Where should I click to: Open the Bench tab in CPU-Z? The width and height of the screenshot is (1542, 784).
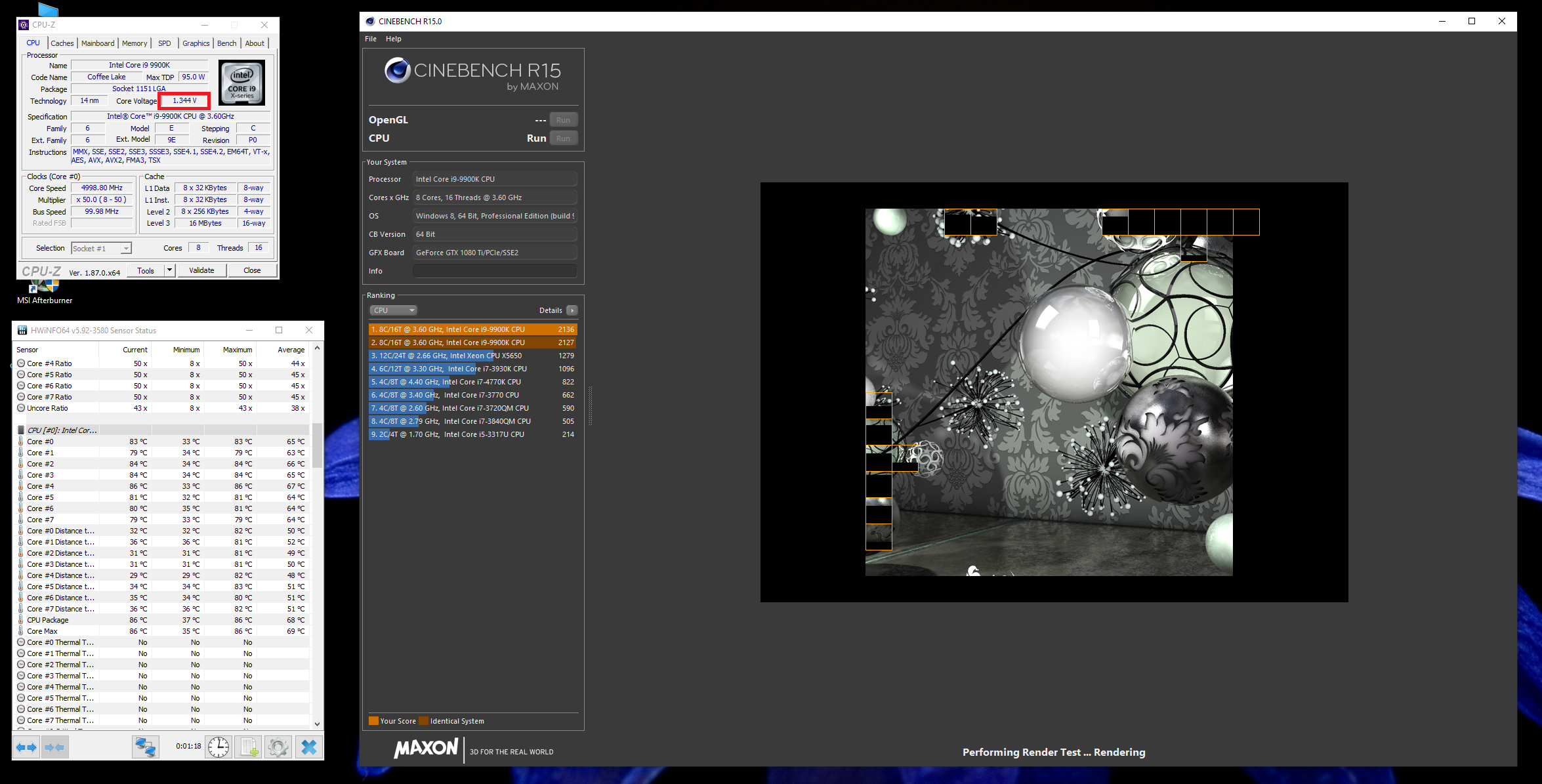click(226, 43)
